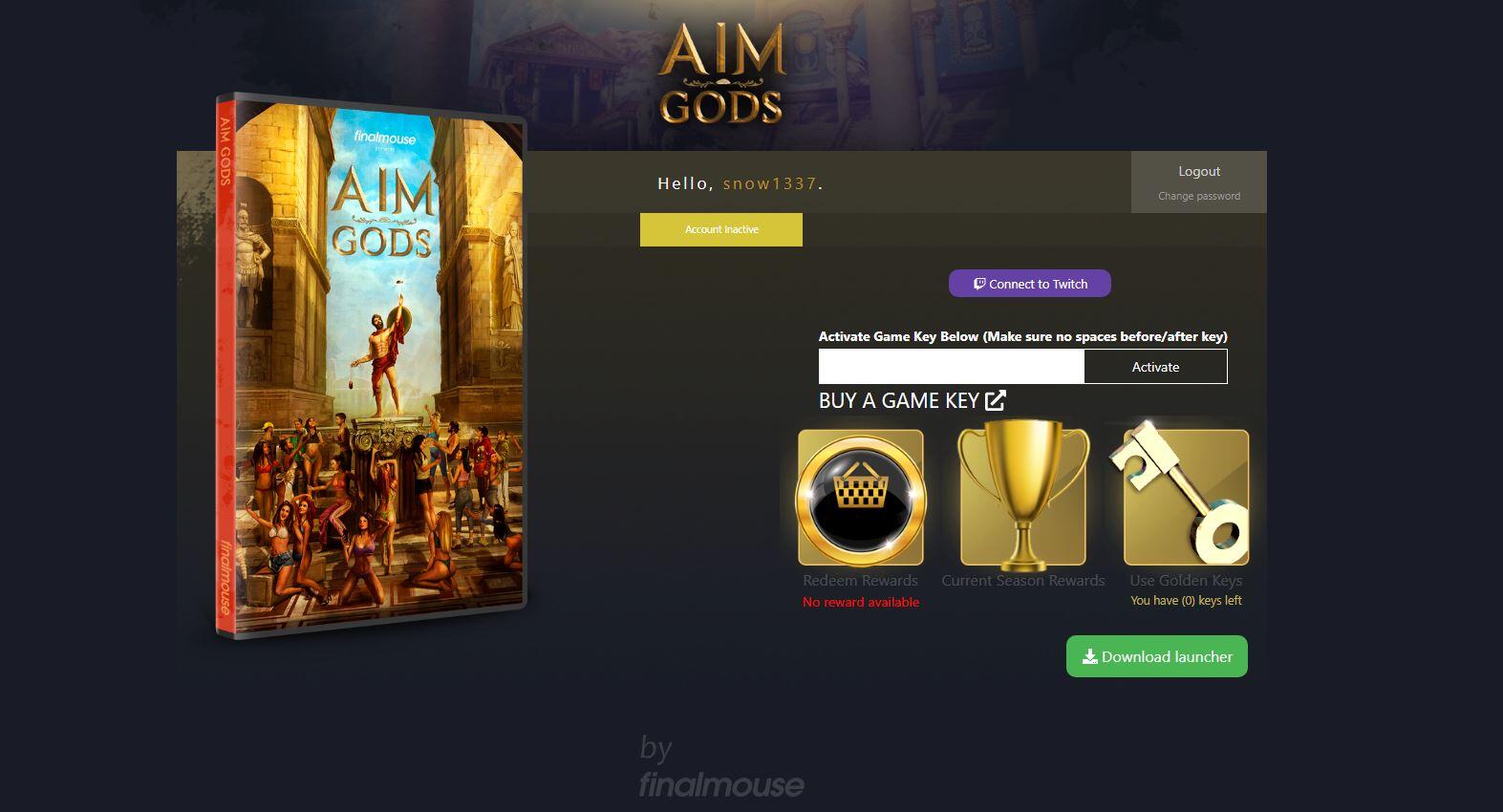Screen dimensions: 1503x812
Task: Click the Use Golden Keys label
Action: pos(1186,580)
